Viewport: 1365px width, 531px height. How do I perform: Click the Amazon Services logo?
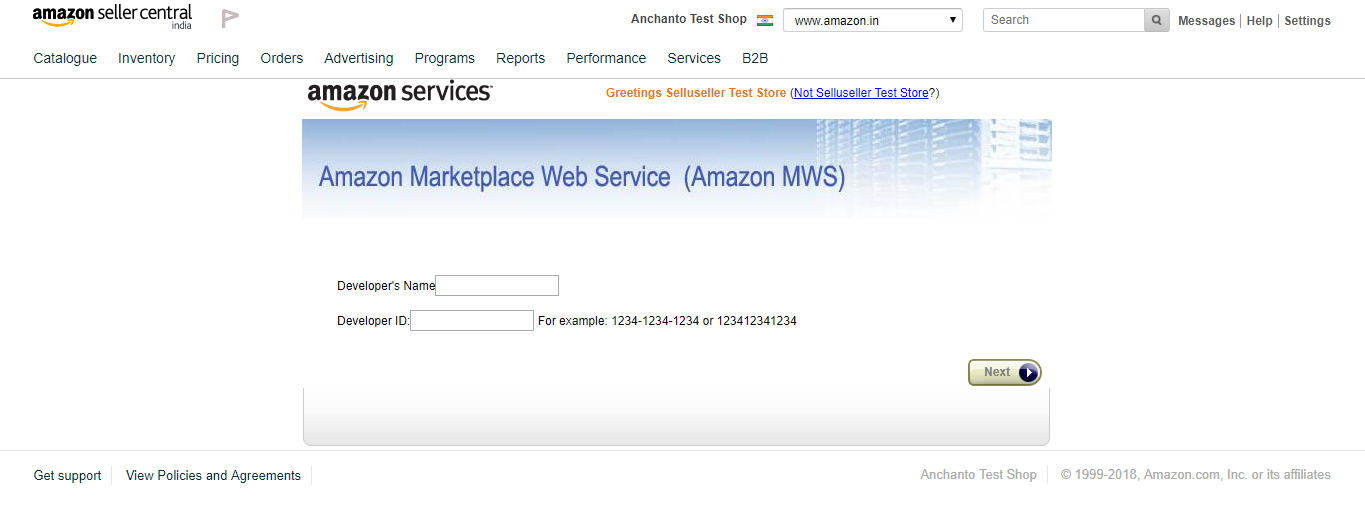coord(400,94)
